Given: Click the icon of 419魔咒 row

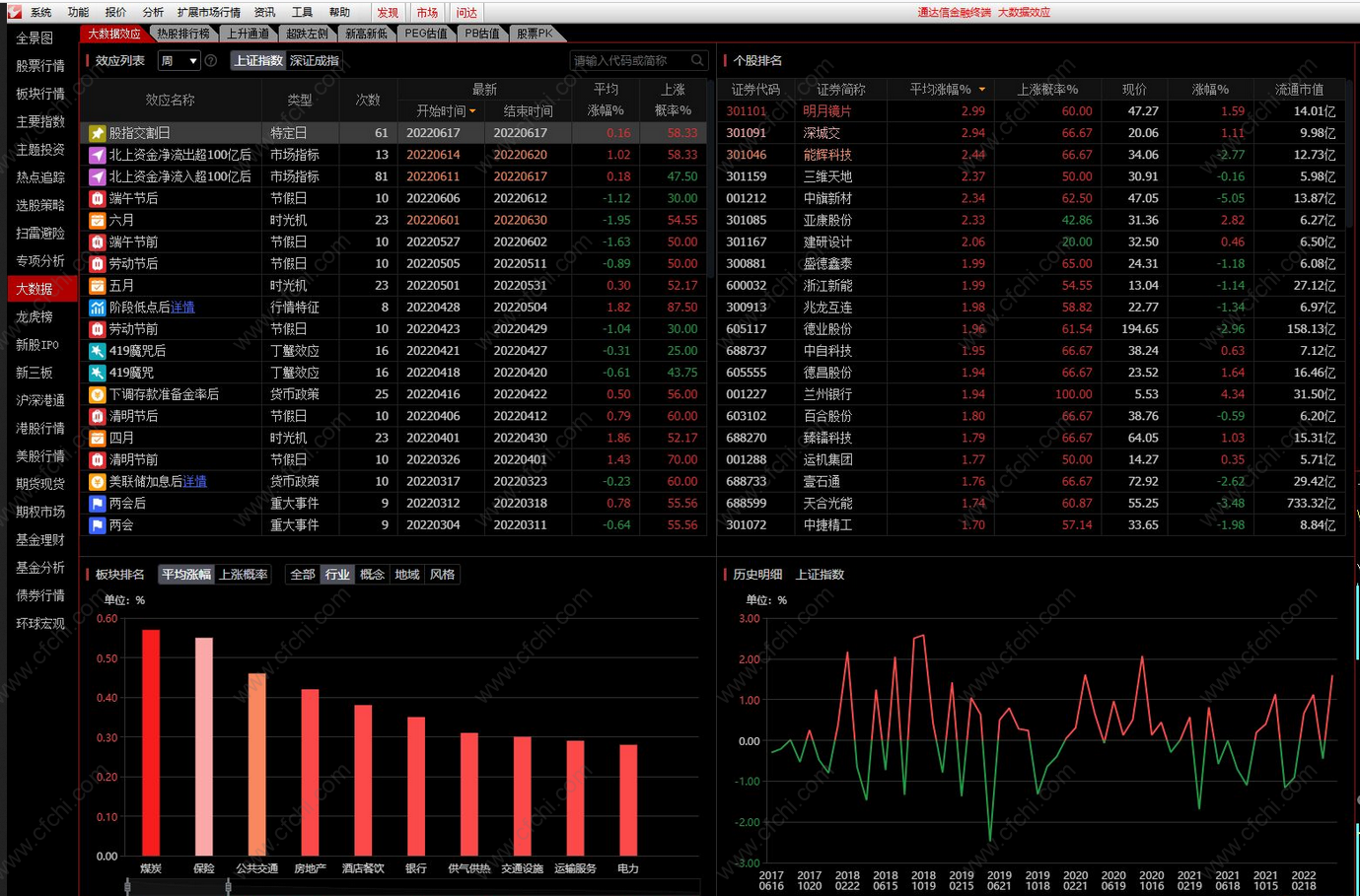Looking at the screenshot, I should click(97, 373).
